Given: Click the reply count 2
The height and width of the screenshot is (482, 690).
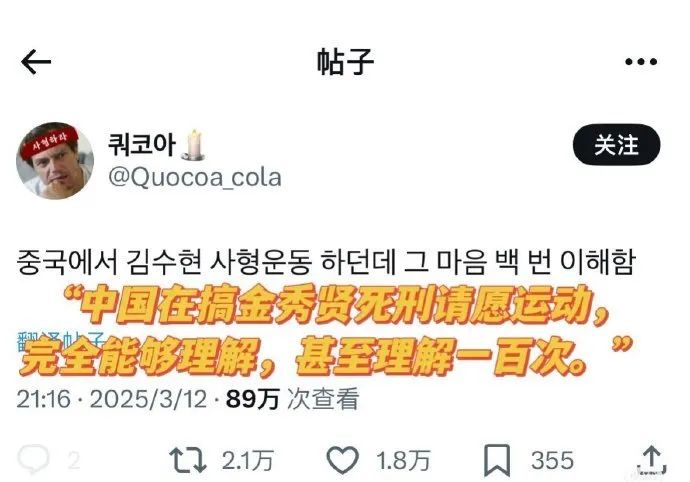Looking at the screenshot, I should (74, 461).
